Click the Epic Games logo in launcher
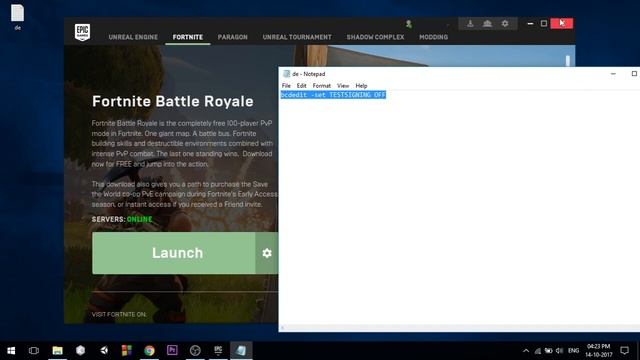This screenshot has height=360, width=640. [x=82, y=32]
